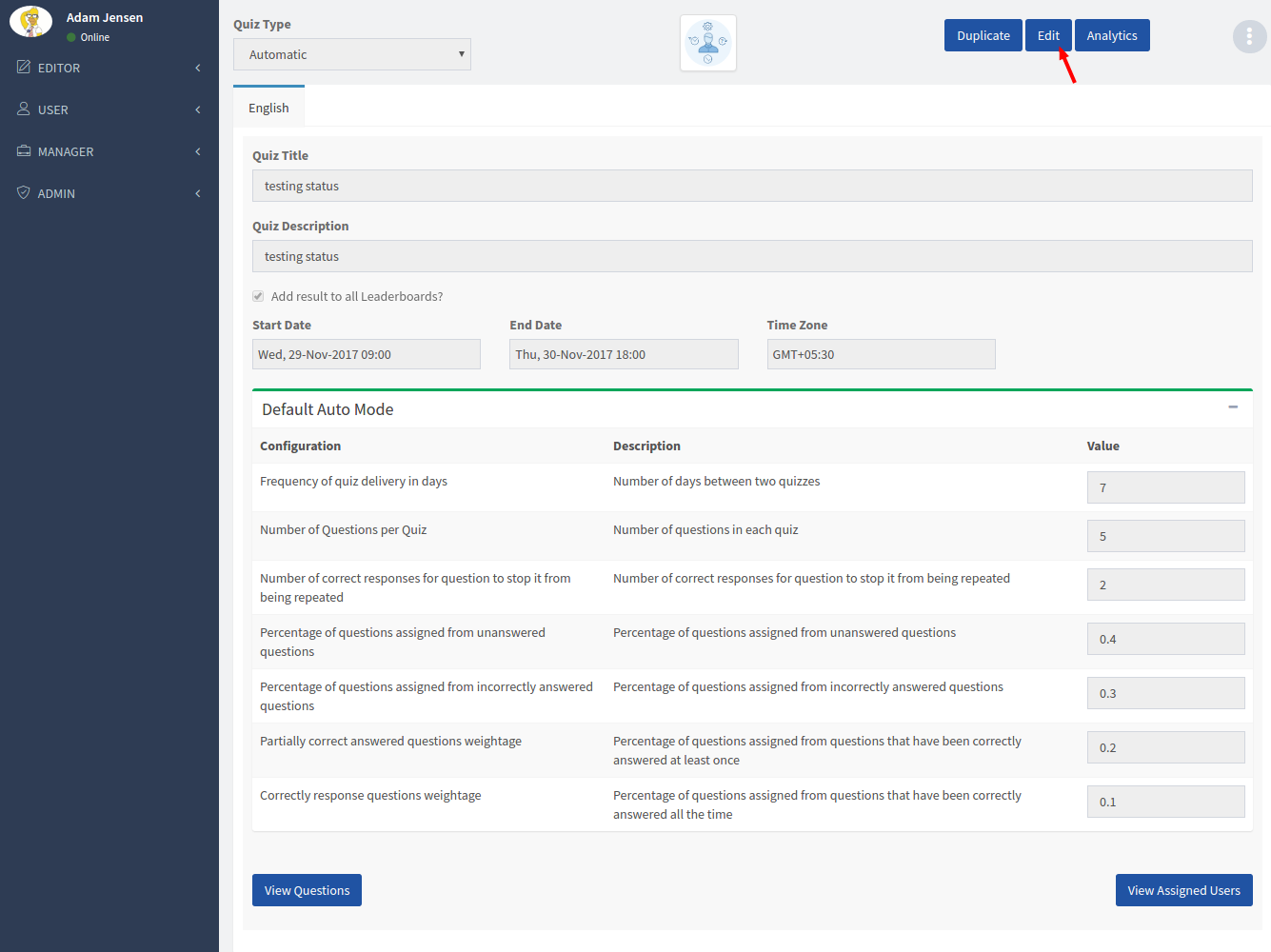Expand the Admin sidebar menu chevron
The width and height of the screenshot is (1271, 952).
(x=198, y=193)
